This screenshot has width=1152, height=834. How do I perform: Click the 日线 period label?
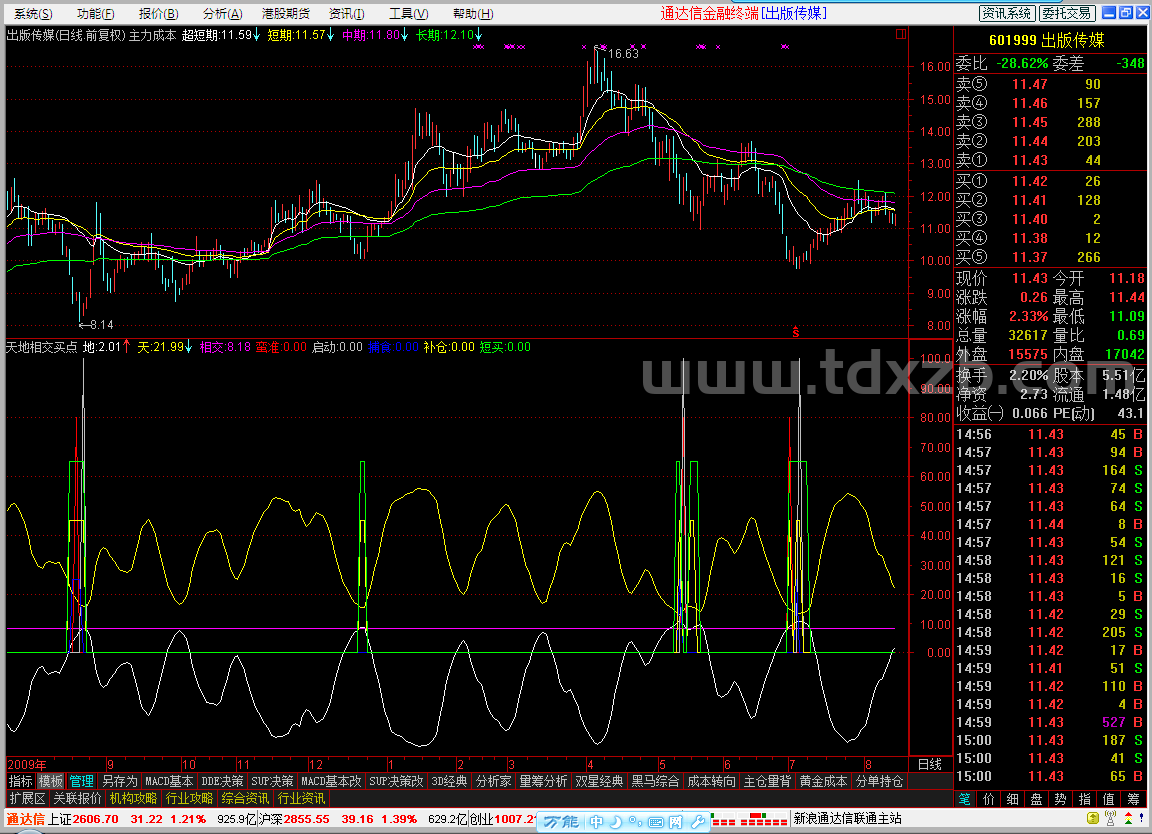click(x=929, y=764)
